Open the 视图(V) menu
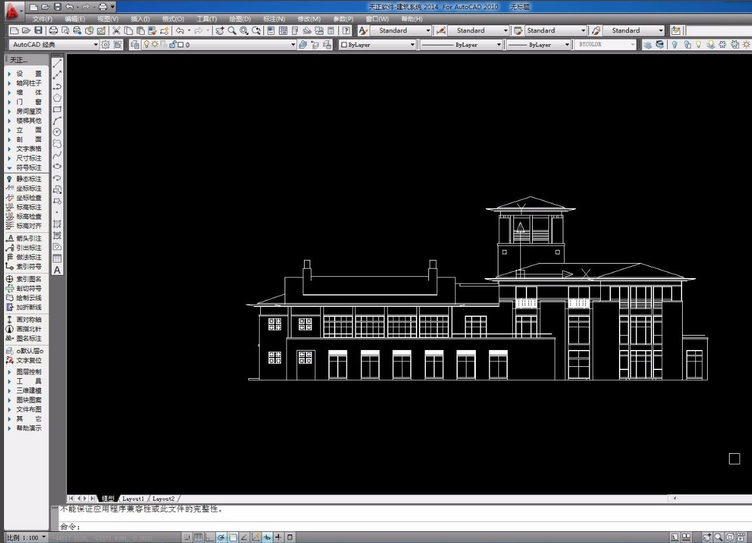 [x=107, y=19]
